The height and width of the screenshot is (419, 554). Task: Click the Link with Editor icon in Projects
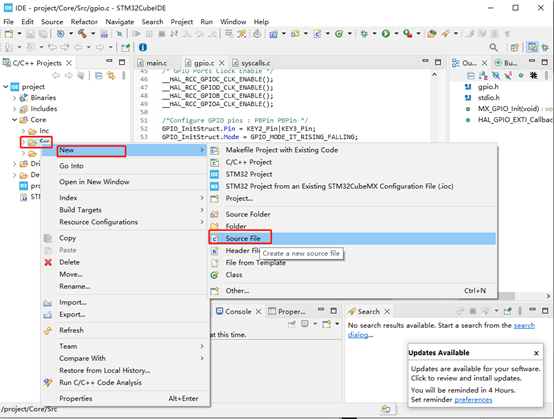[x=111, y=75]
